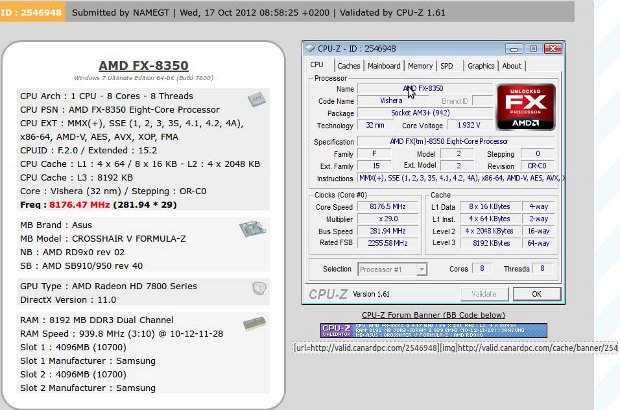The width and height of the screenshot is (620, 410).
Task: Click the Submitted by NAMEGT header text
Action: (x=121, y=13)
